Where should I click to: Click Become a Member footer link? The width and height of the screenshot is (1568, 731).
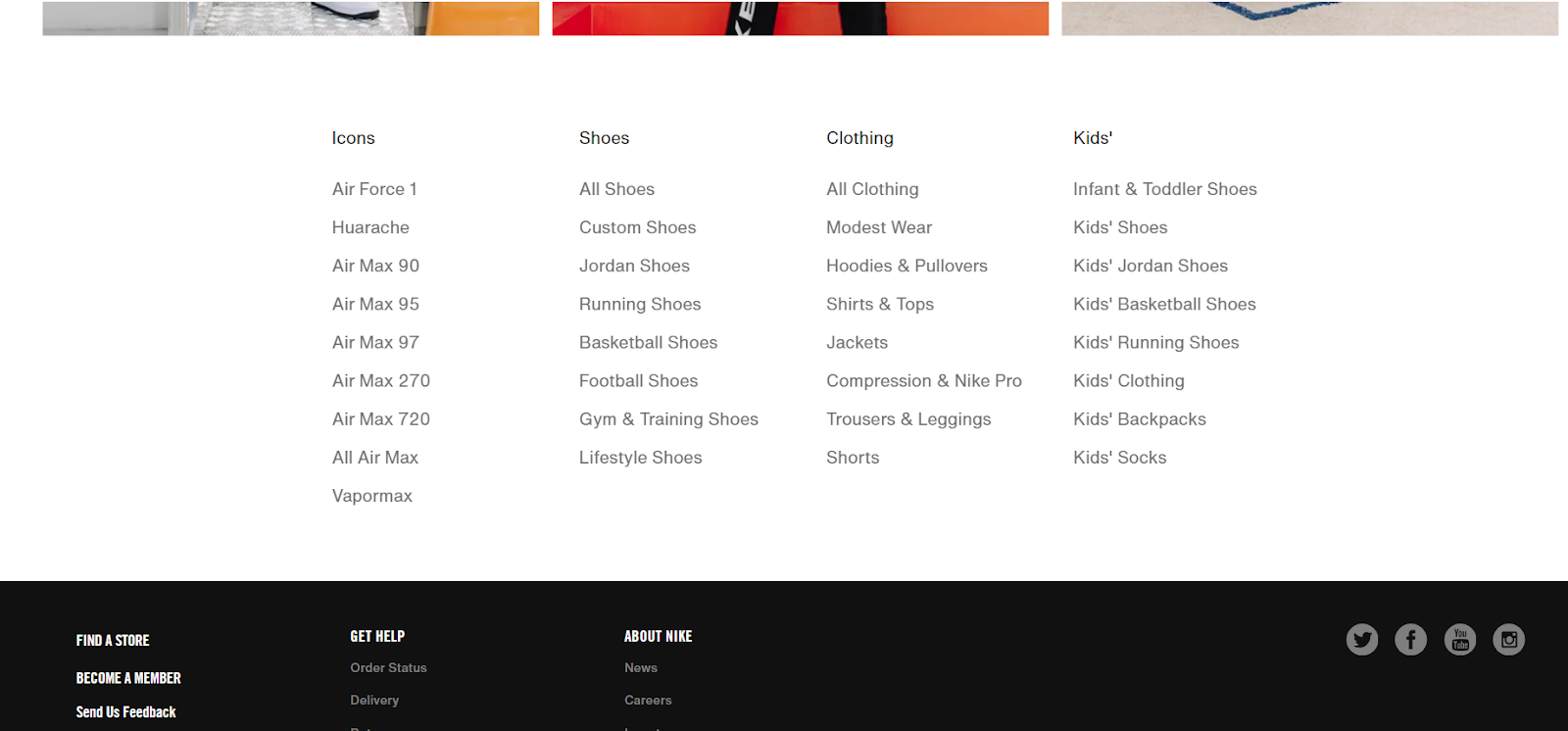point(128,678)
